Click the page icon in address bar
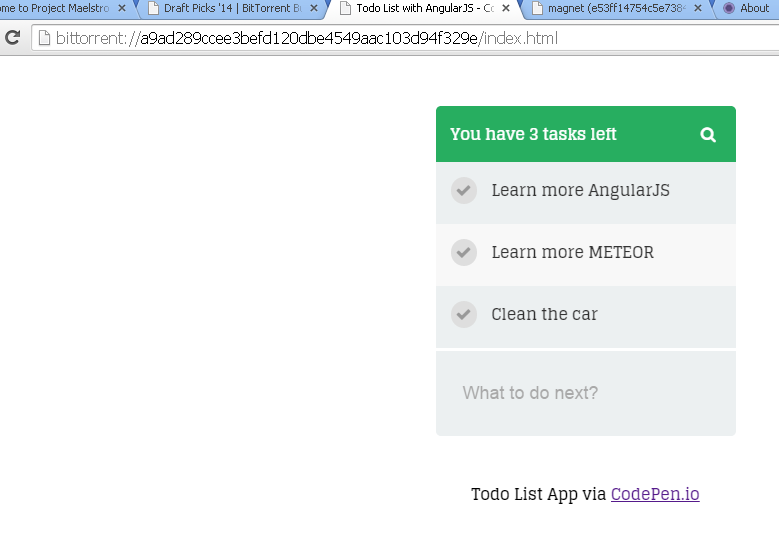Image resolution: width=779 pixels, height=536 pixels. pyautogui.click(x=44, y=39)
